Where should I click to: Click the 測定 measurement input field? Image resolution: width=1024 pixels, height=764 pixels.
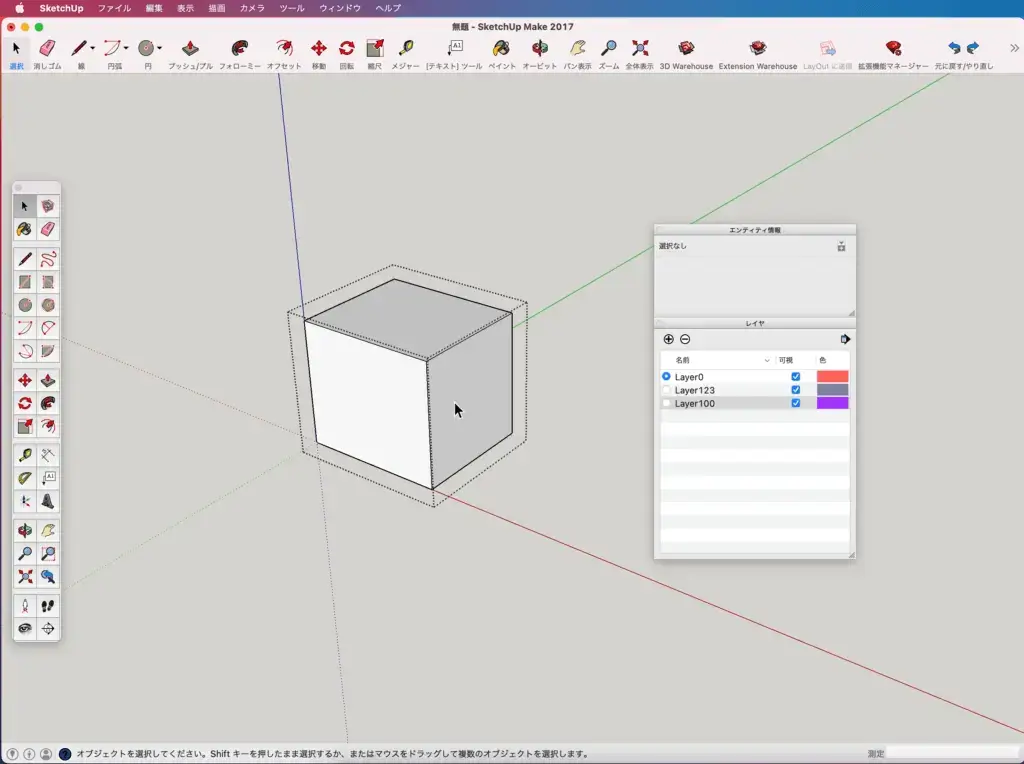[x=952, y=754]
